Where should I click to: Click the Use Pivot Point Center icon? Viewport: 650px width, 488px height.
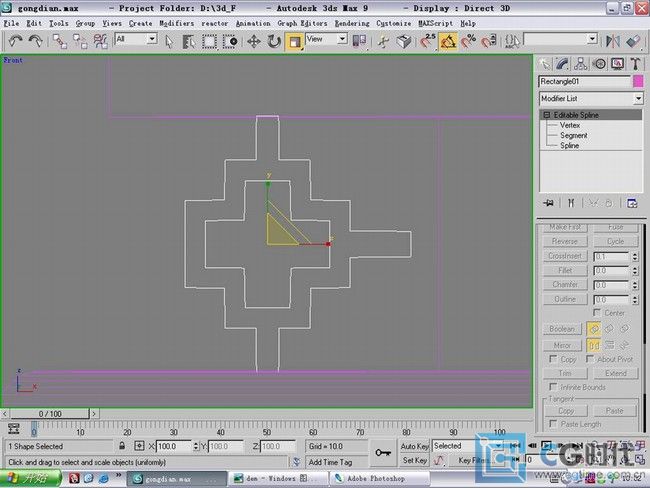tap(359, 41)
